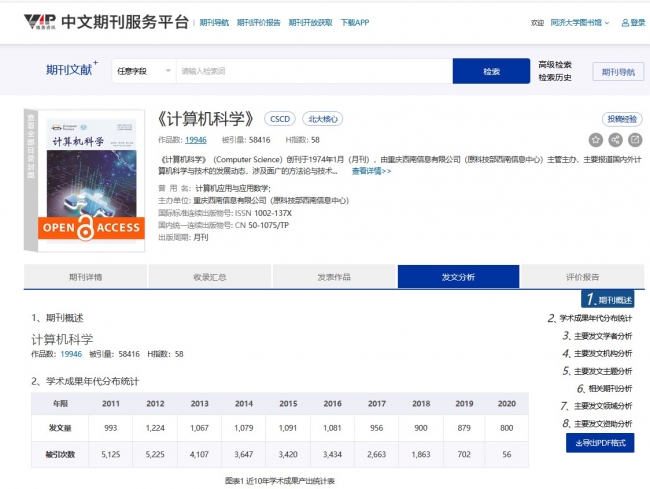Click the 被引次数 row header
The image size is (650, 489).
pyautogui.click(x=60, y=454)
